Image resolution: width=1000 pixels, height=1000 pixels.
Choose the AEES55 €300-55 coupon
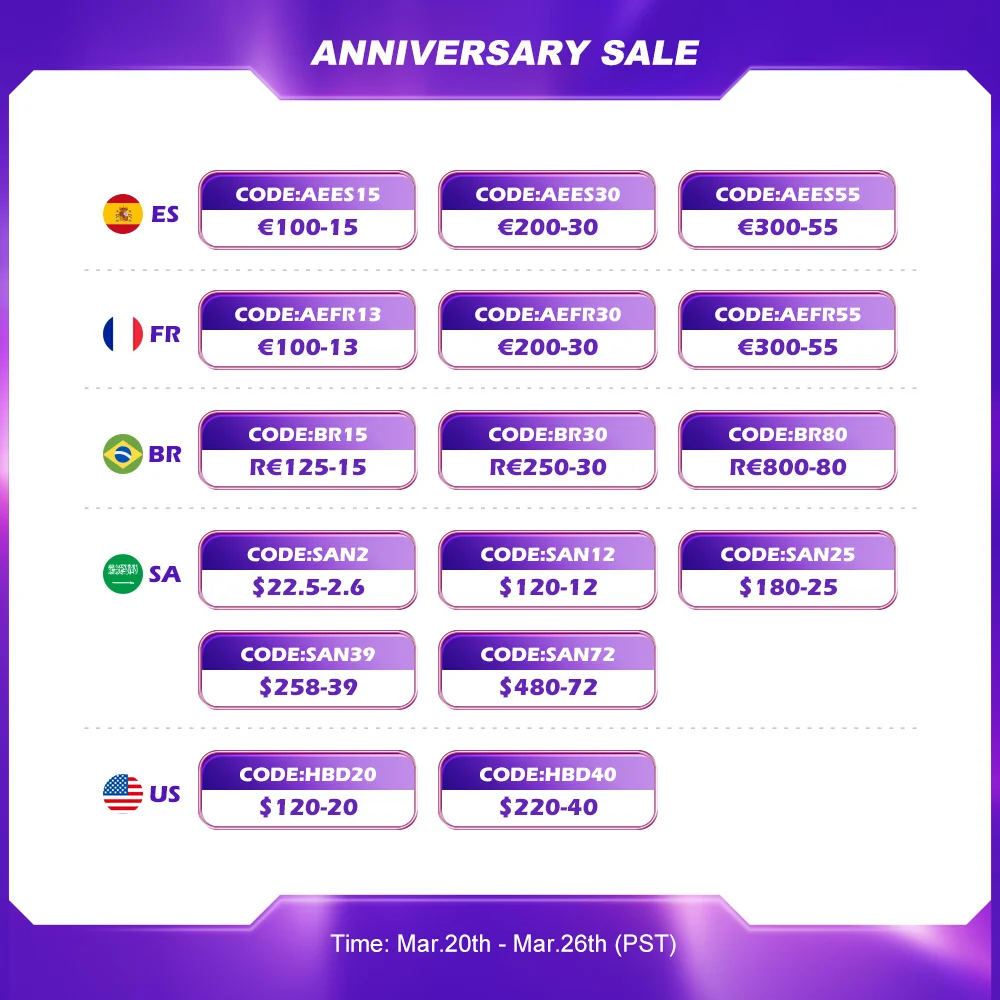tap(788, 210)
